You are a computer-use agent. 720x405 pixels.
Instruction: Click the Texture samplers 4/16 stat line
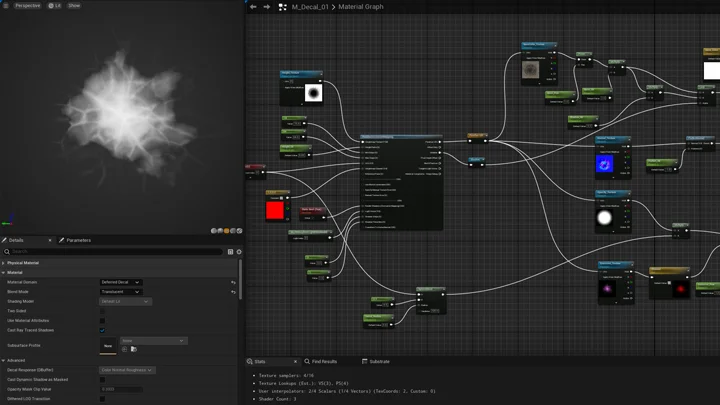[x=287, y=376]
